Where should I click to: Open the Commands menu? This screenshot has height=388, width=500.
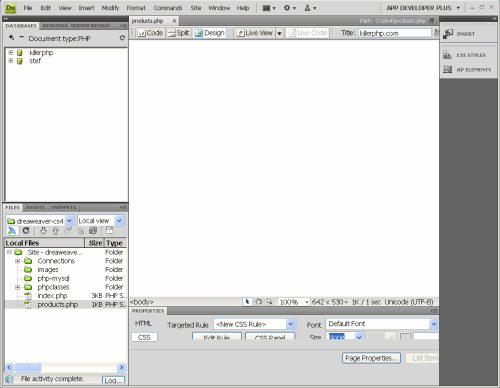click(168, 8)
